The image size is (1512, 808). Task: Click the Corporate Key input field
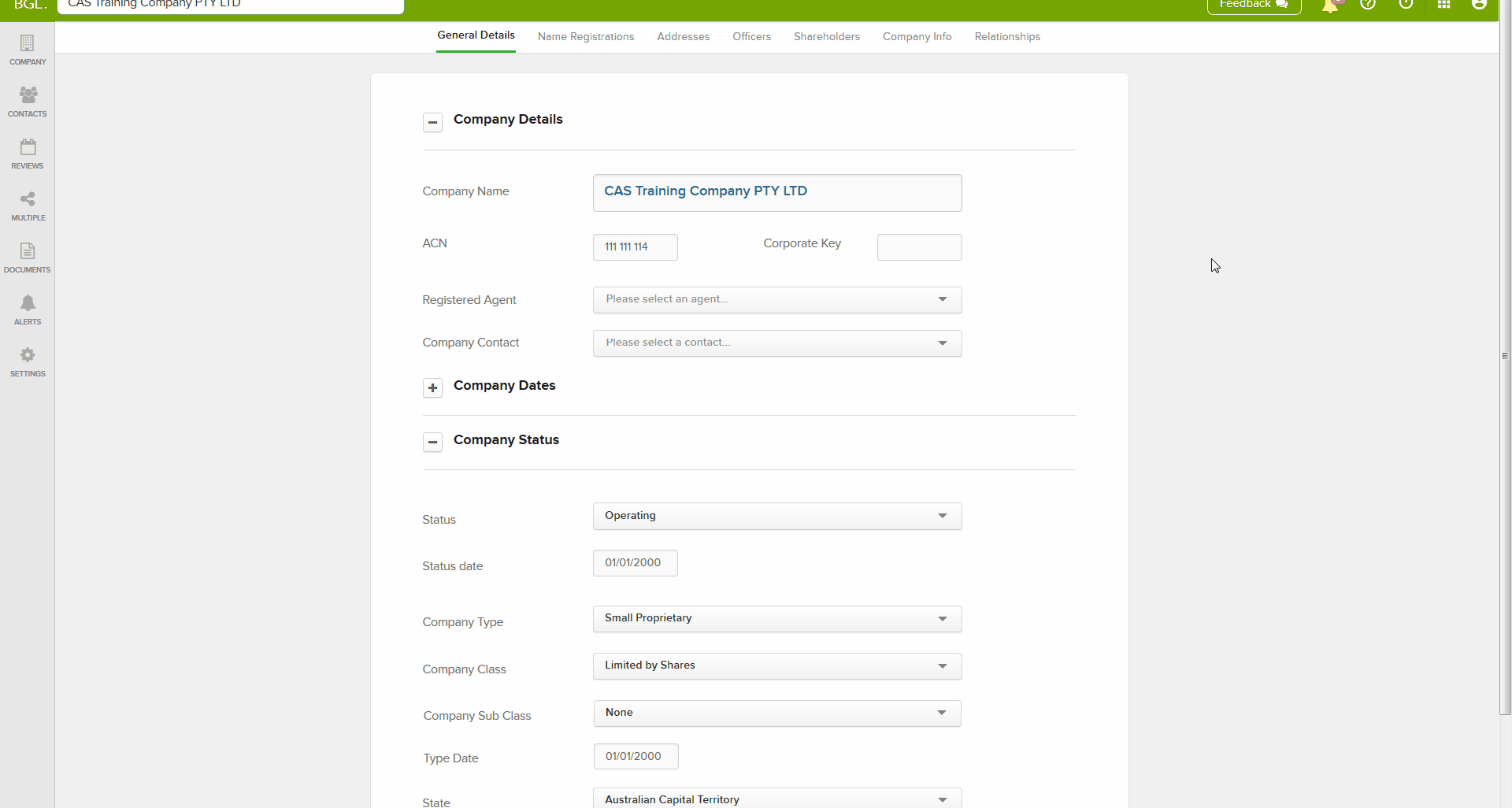(x=919, y=246)
